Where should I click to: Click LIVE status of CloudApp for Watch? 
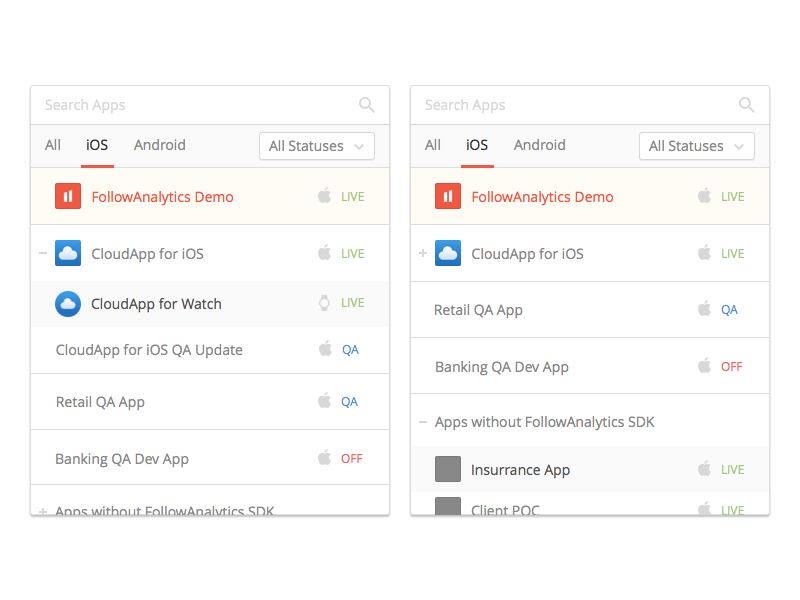pos(353,303)
